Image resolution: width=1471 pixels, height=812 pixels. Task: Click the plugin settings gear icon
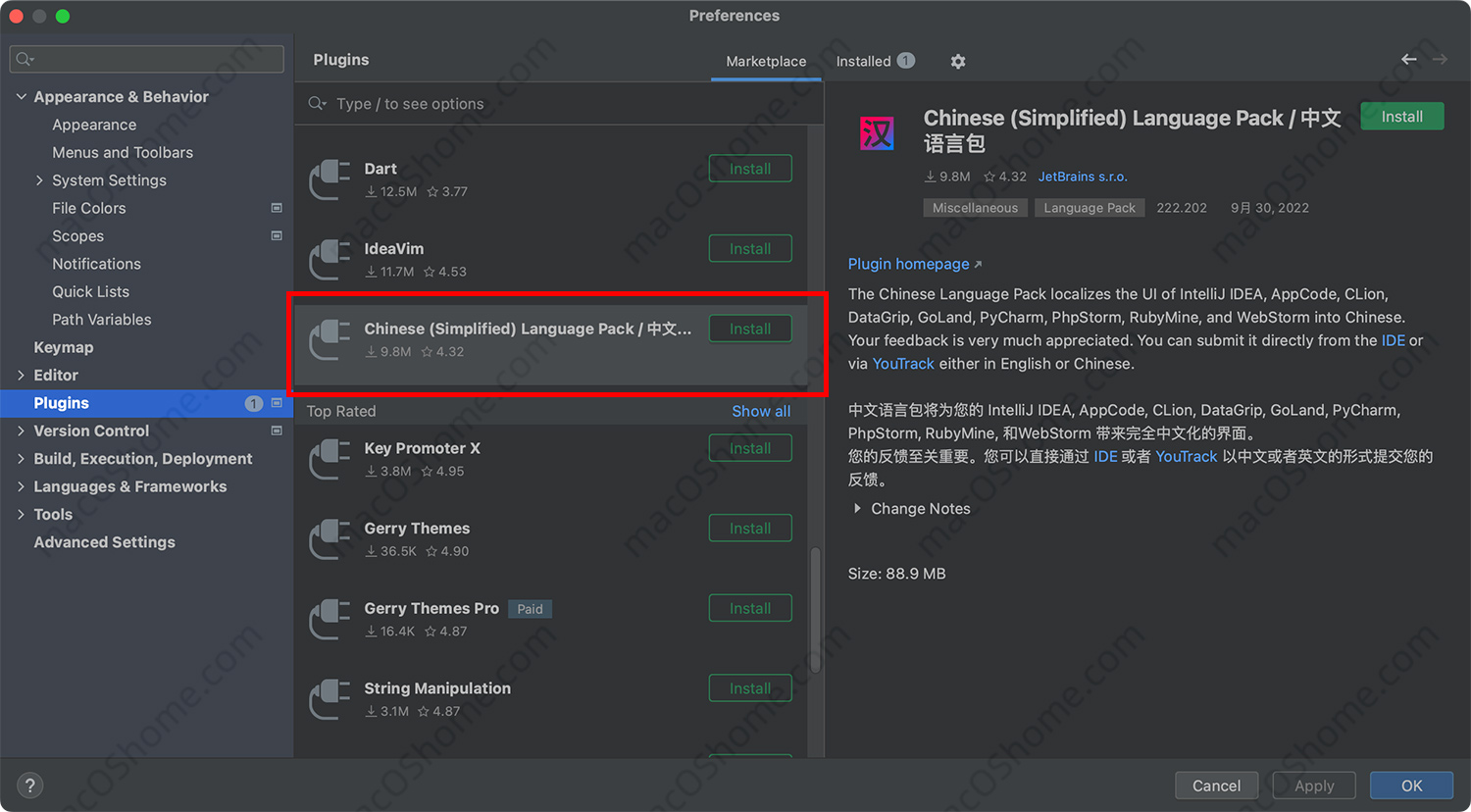pyautogui.click(x=958, y=62)
